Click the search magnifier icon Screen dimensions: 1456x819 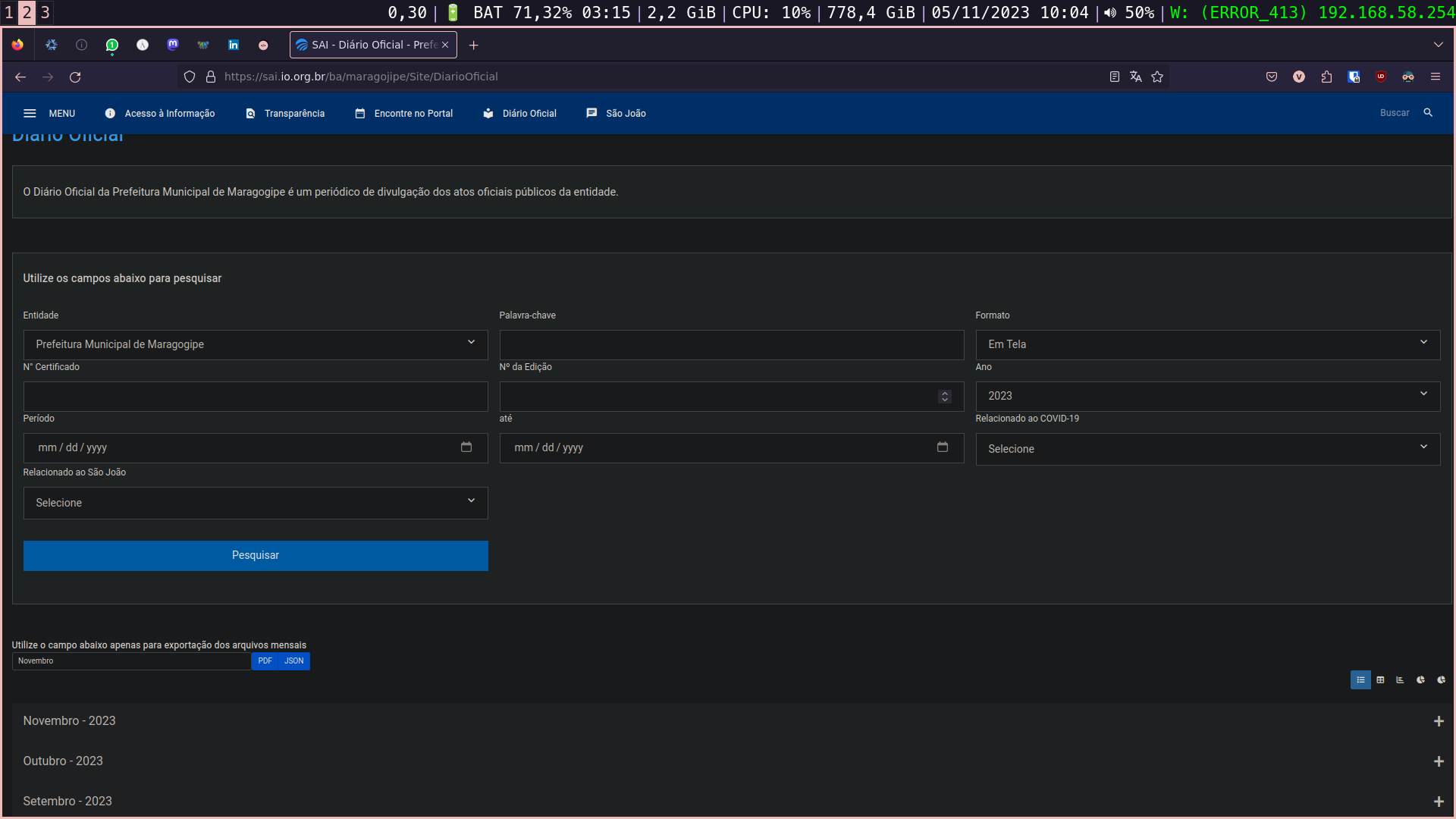point(1428,113)
